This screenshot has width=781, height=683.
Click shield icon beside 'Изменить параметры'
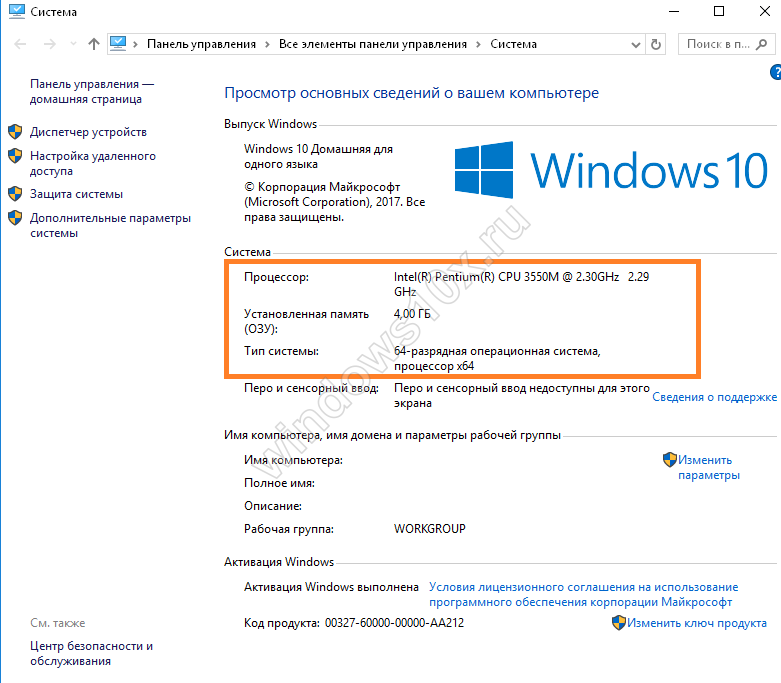pos(669,460)
